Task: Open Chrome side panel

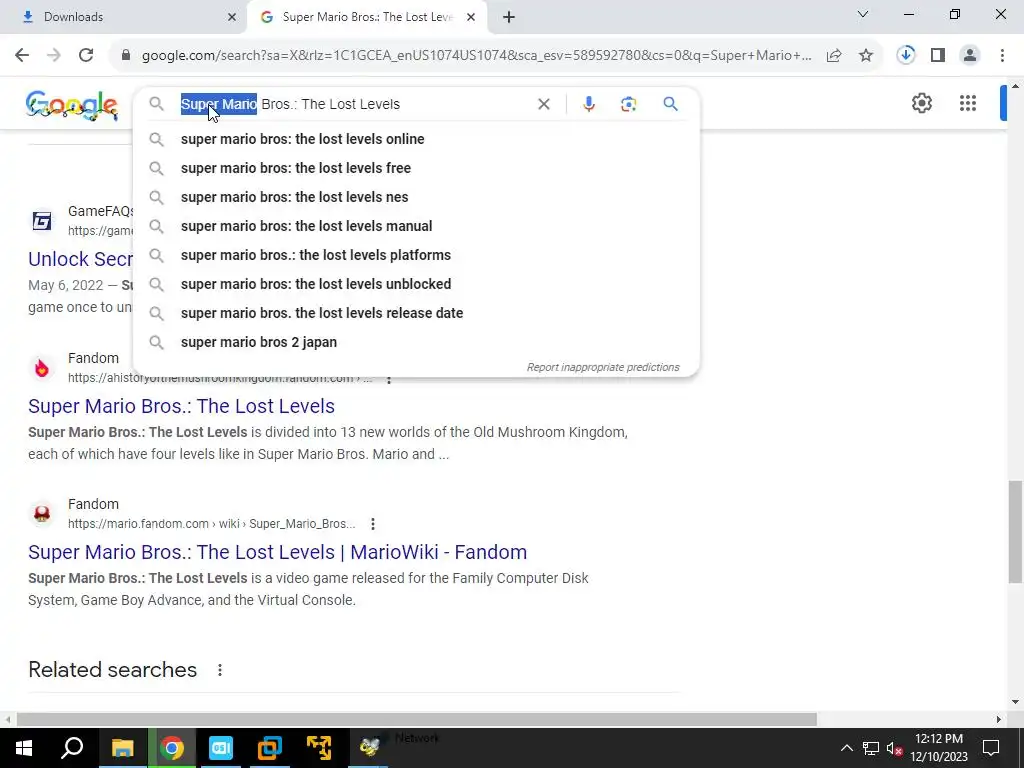Action: coord(938,56)
